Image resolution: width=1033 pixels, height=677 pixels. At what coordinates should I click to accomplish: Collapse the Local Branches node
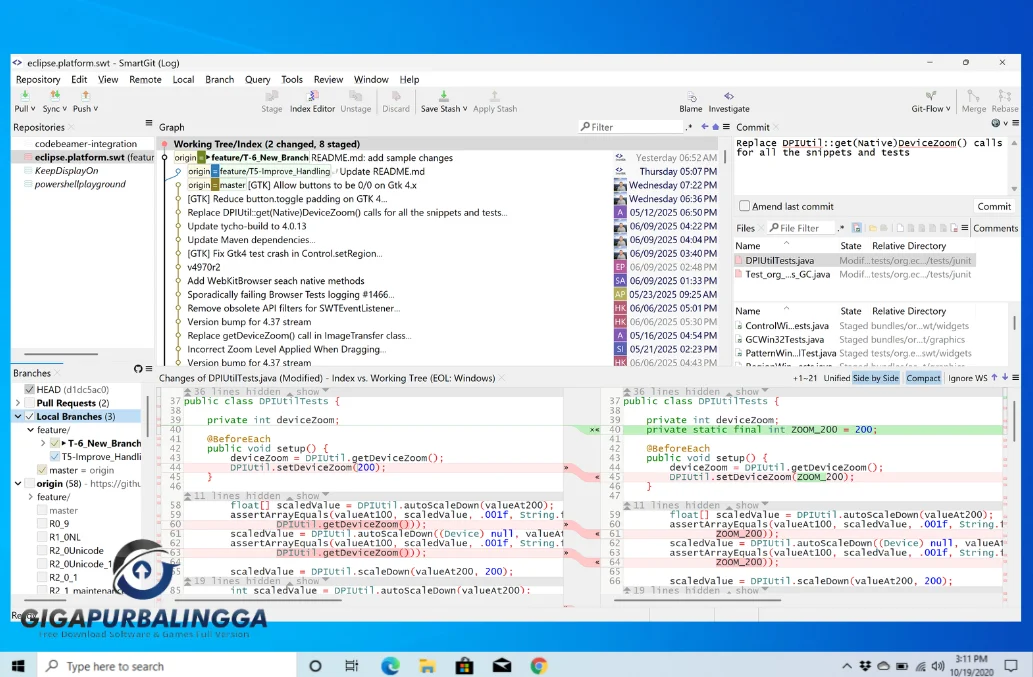tap(18, 416)
